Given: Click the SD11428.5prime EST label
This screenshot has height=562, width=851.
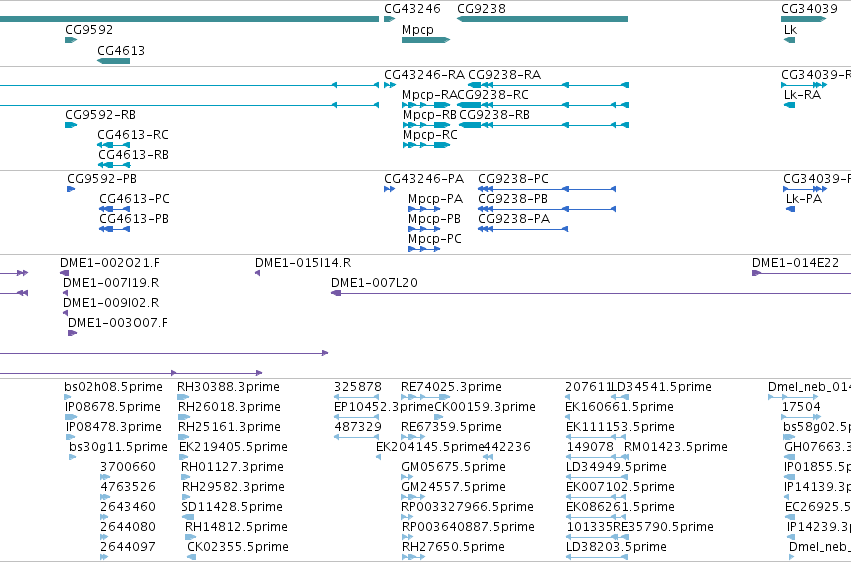Looking at the screenshot, I should (232, 508).
